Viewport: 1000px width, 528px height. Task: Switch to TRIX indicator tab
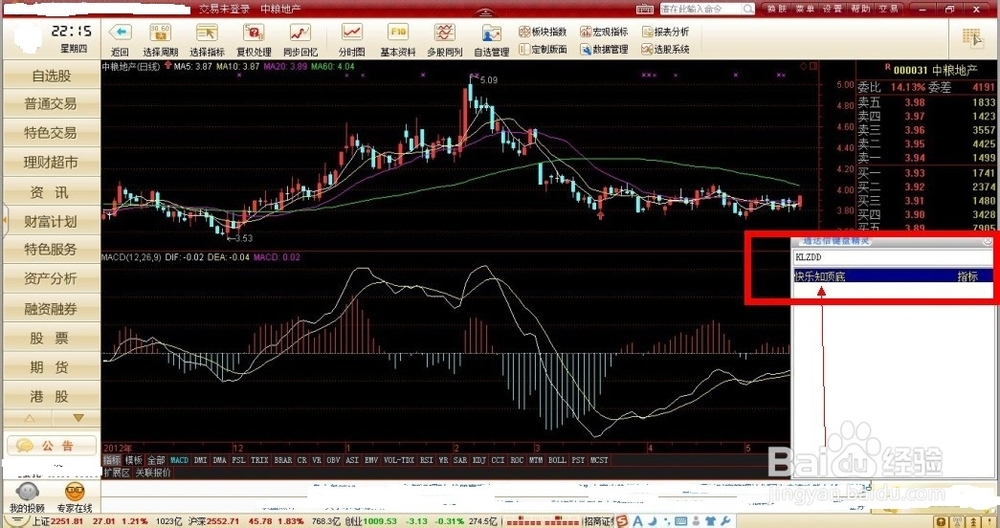click(260, 460)
